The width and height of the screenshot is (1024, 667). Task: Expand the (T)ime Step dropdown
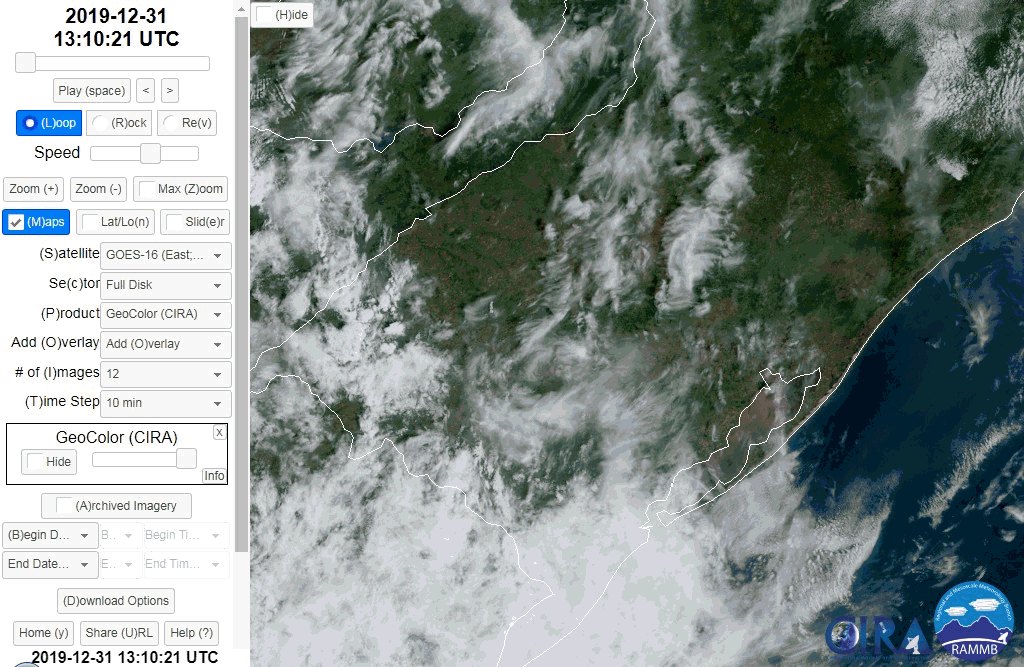(x=166, y=403)
